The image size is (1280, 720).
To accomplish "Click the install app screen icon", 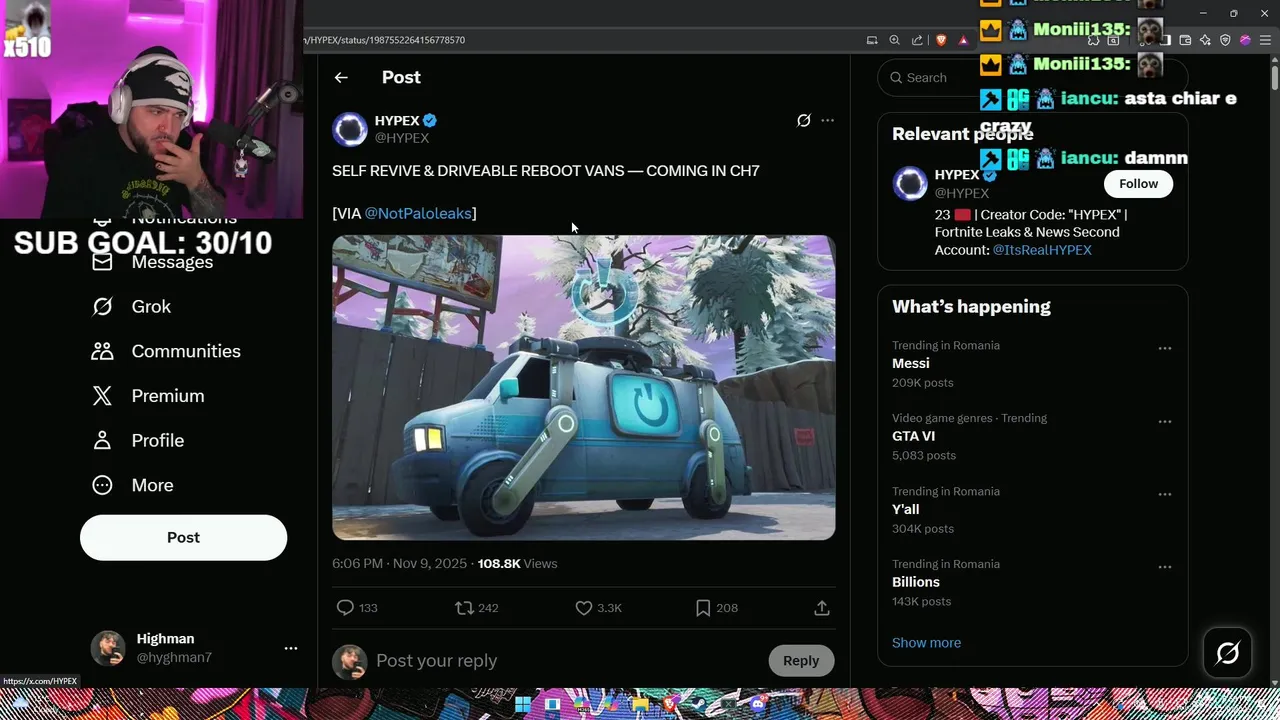I will click(872, 40).
